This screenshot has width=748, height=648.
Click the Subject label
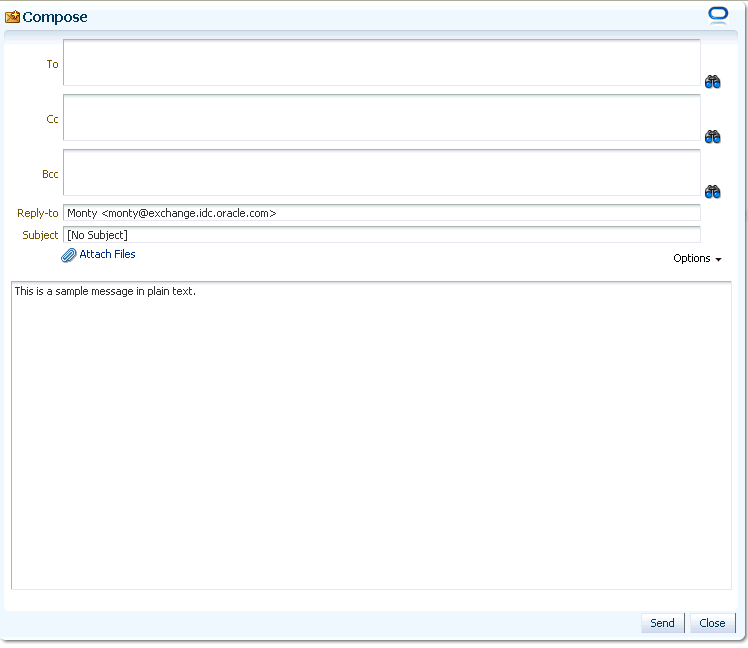pyautogui.click(x=40, y=235)
